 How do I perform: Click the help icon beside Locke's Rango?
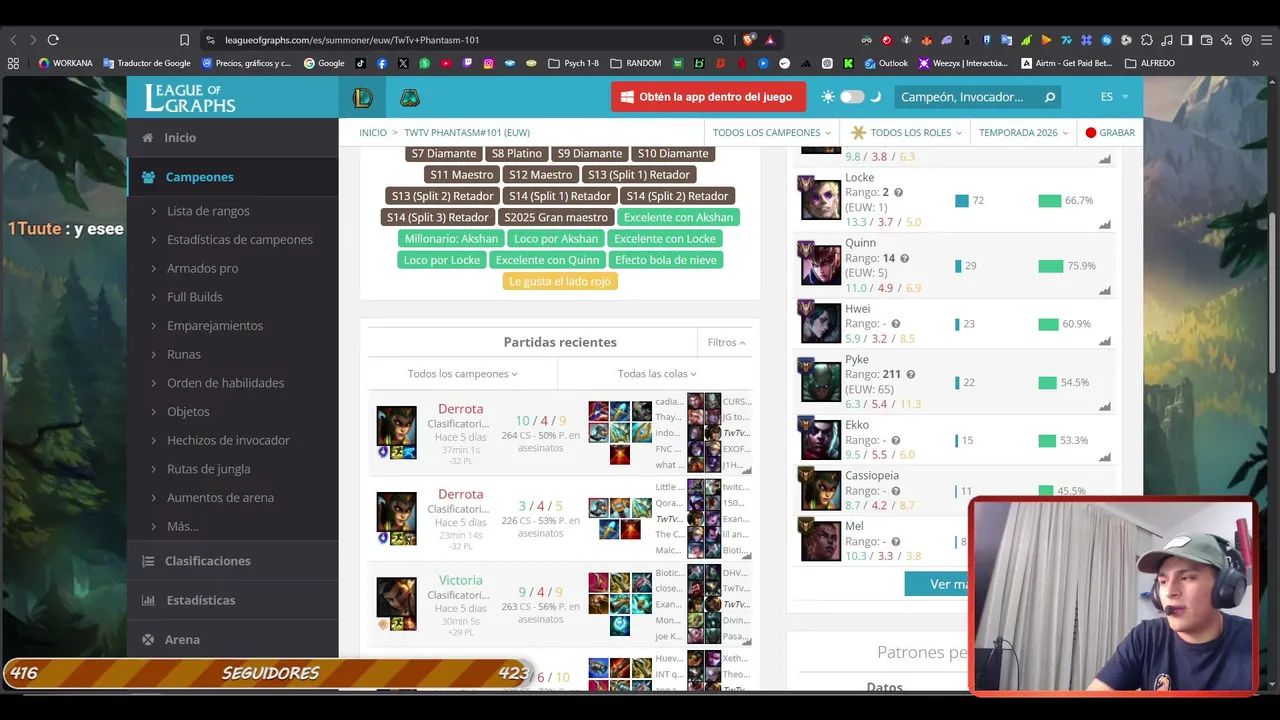click(x=898, y=193)
